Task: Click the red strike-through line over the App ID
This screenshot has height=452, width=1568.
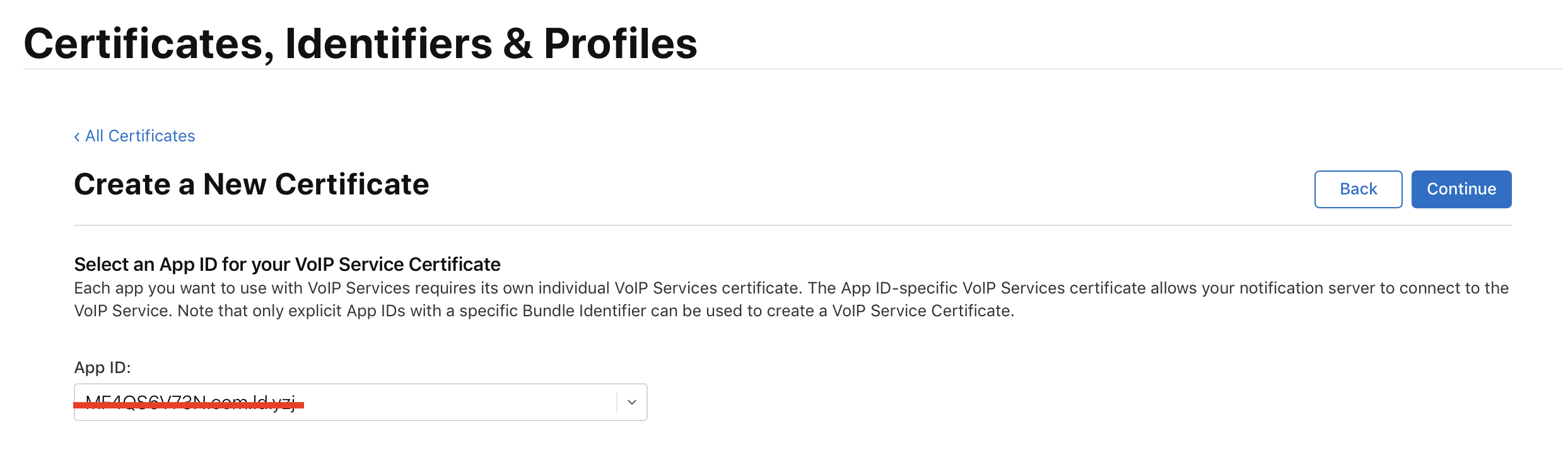Action: point(189,406)
